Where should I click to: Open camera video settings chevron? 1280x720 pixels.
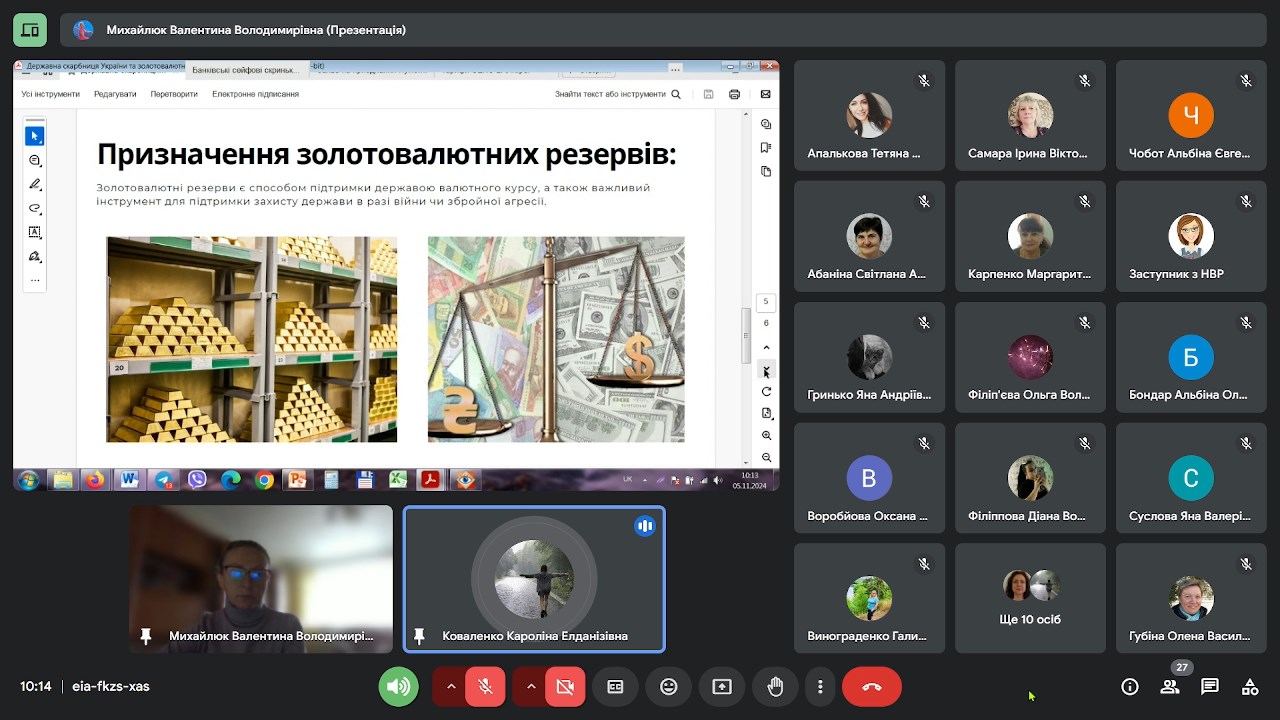530,687
